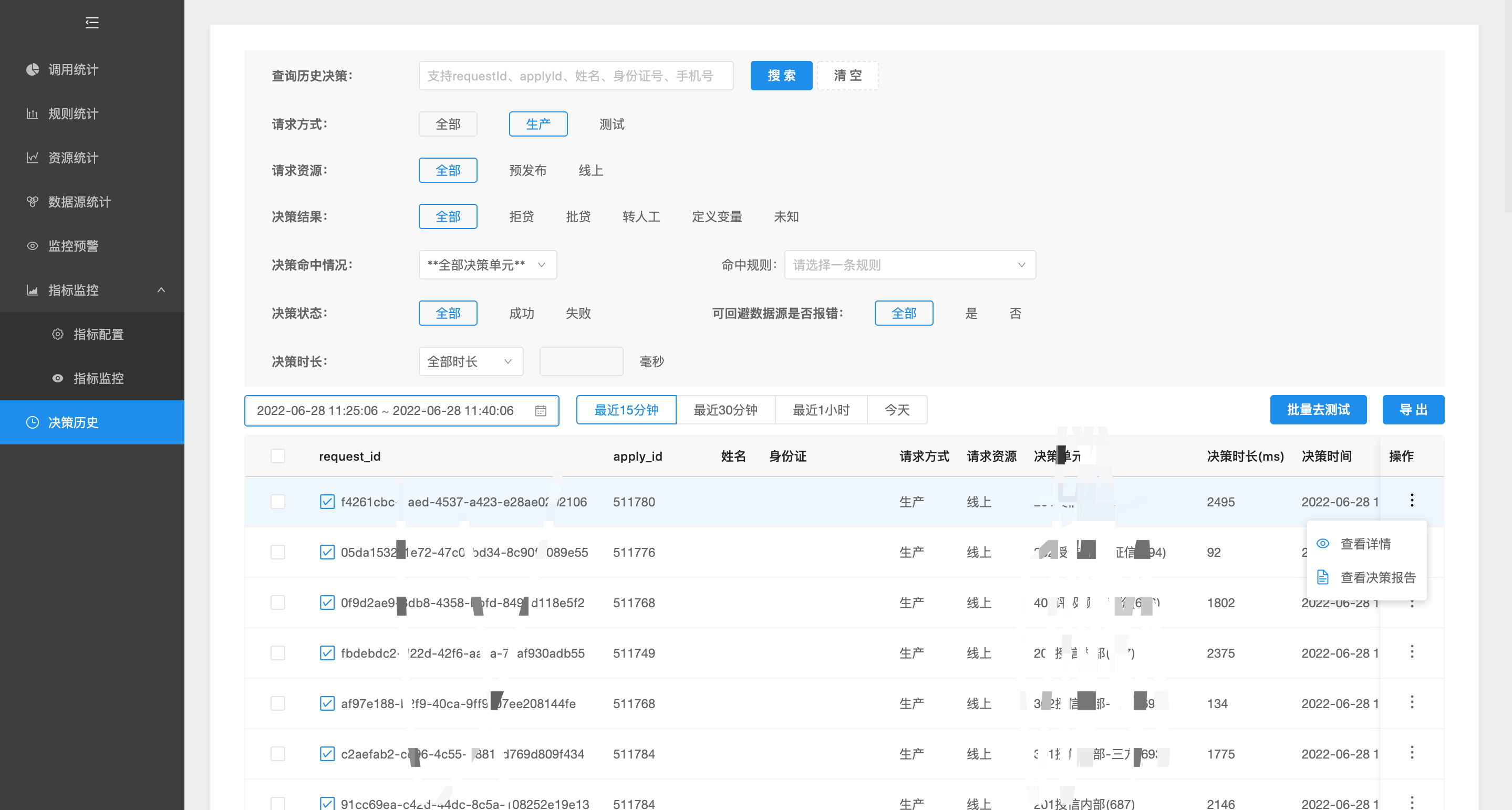Select 转人工 for 决策结果
Screen dimensions: 1512x810
(641, 216)
